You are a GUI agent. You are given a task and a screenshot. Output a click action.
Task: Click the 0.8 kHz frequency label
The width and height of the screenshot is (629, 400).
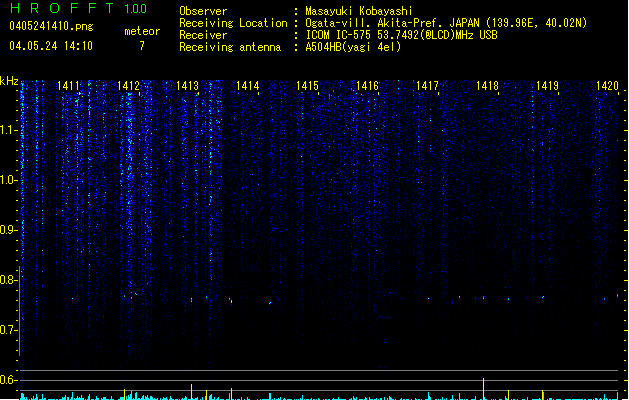tap(8, 280)
